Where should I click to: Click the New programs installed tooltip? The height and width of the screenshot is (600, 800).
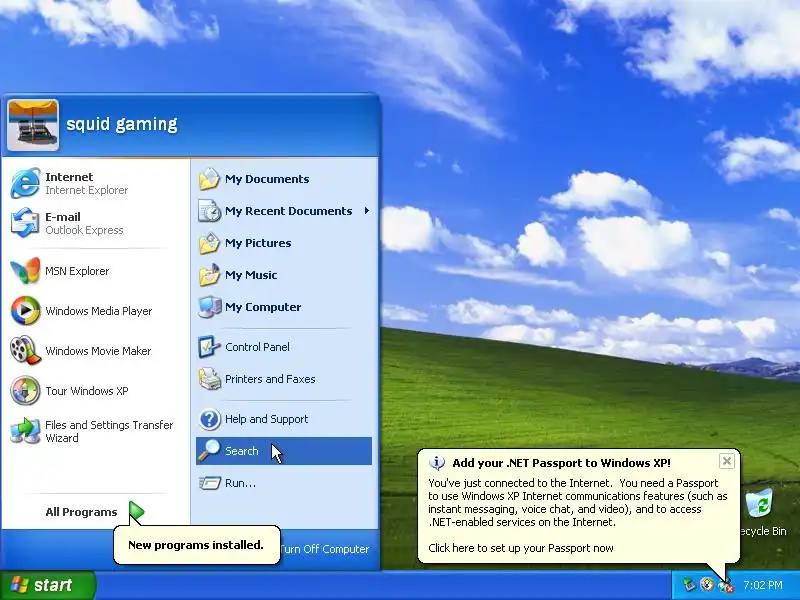click(x=196, y=545)
